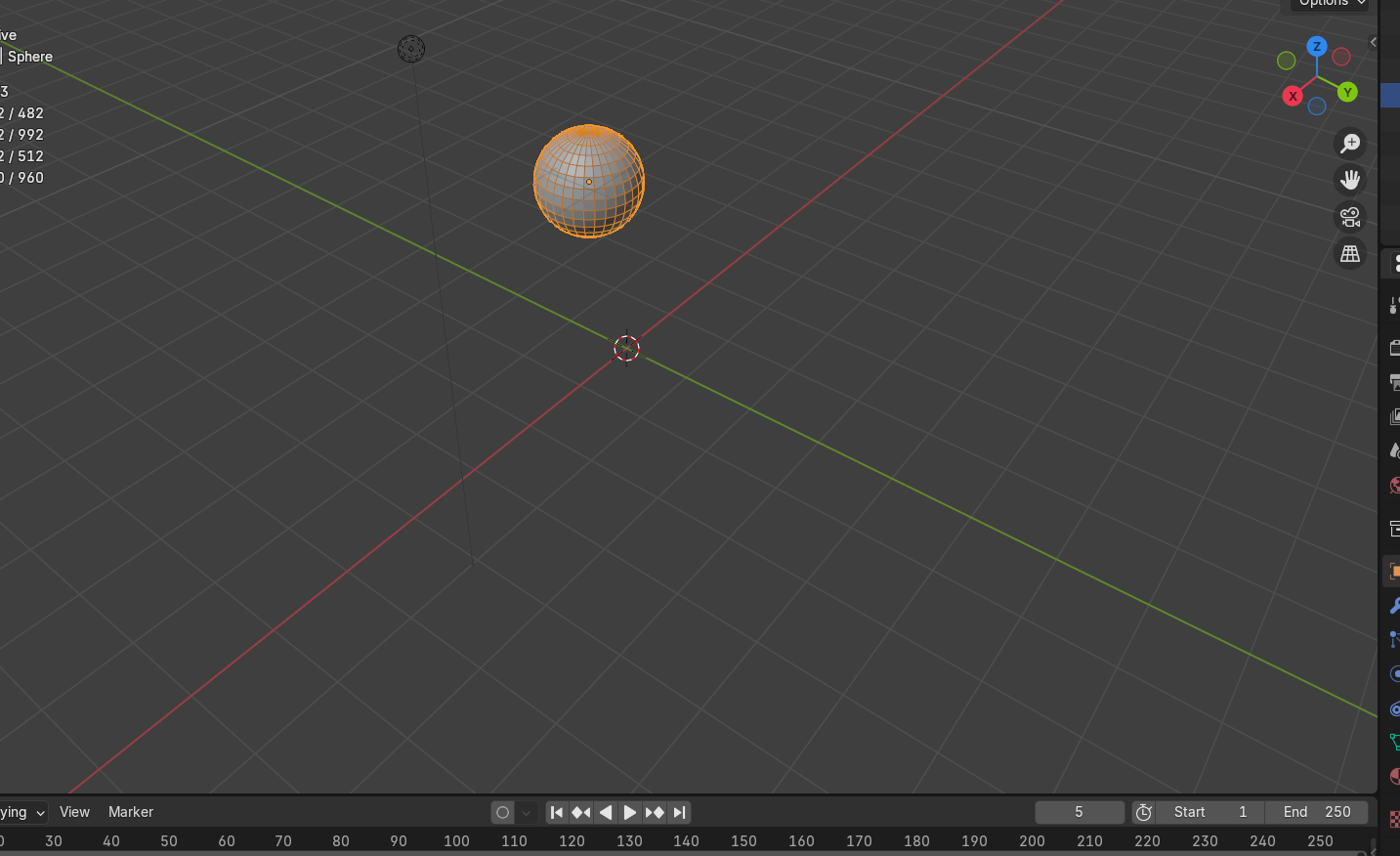Click the Start frame field
This screenshot has width=1400, height=856.
(x=1210, y=812)
